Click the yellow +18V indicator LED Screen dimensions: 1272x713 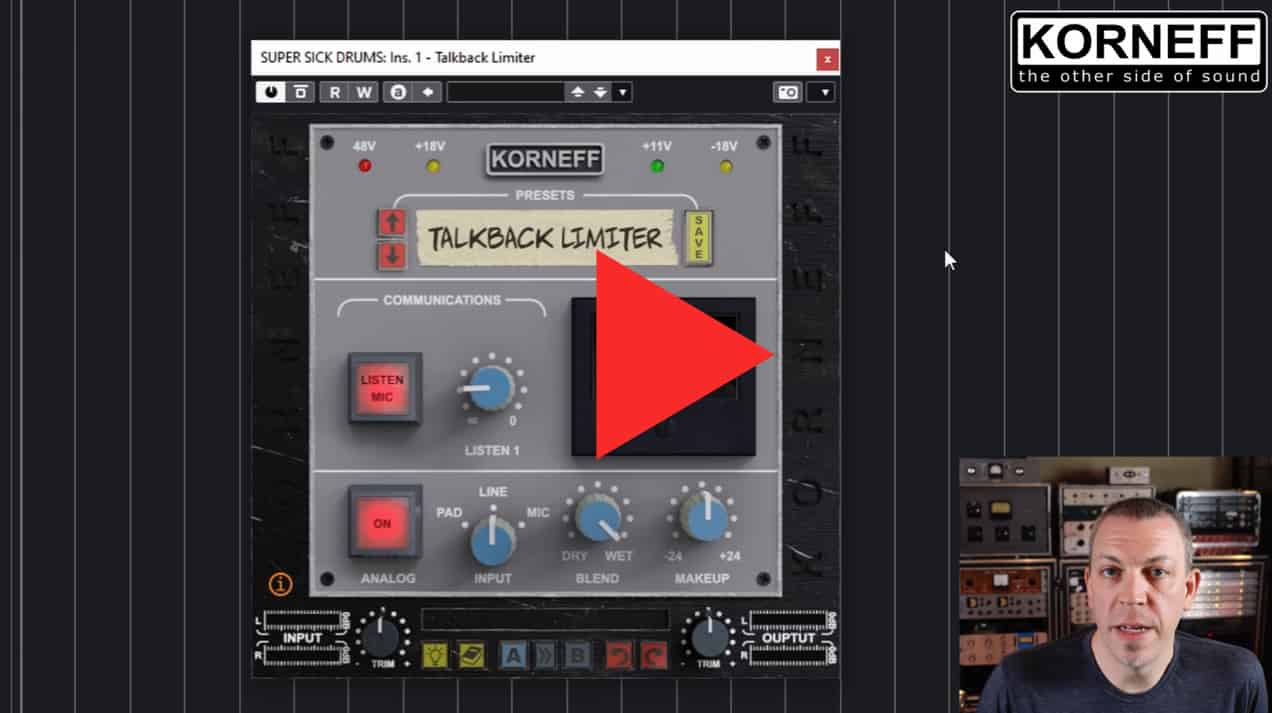[433, 166]
